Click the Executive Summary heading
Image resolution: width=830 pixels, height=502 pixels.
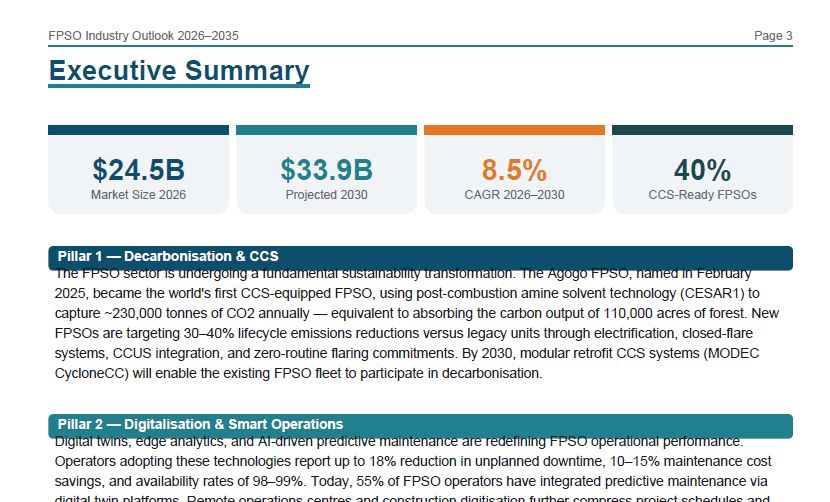[x=179, y=71]
